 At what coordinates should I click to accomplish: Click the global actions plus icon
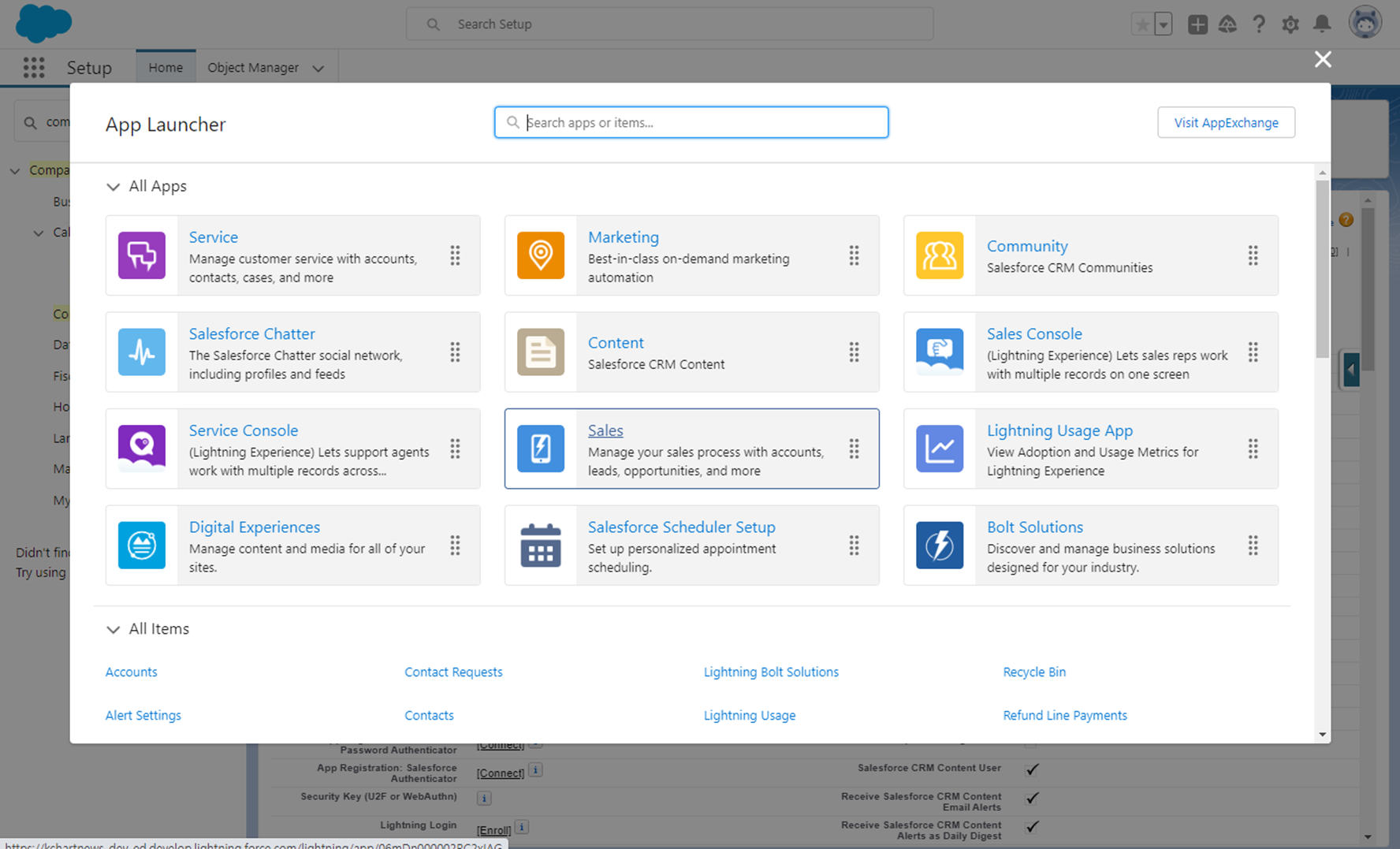(x=1197, y=24)
